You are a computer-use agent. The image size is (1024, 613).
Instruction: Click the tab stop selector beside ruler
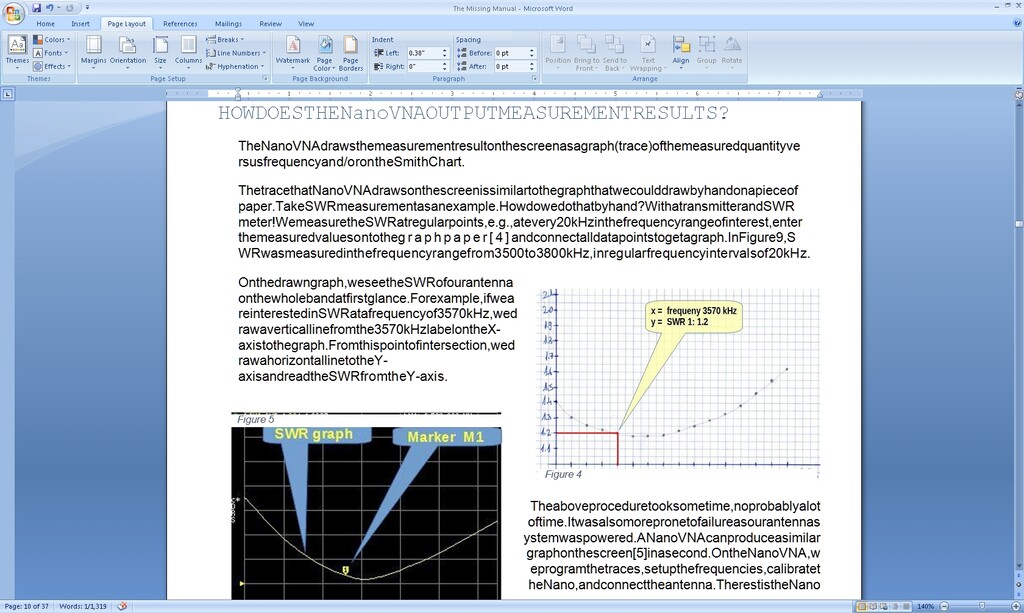pos(8,94)
